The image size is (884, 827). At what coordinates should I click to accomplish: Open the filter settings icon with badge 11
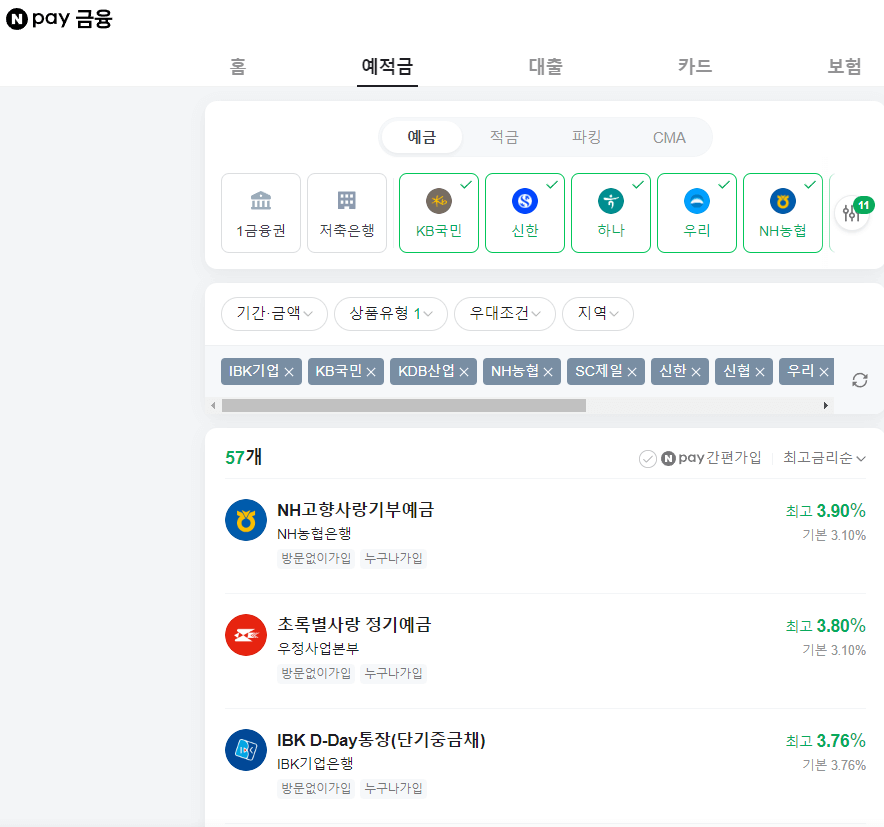tap(852, 212)
